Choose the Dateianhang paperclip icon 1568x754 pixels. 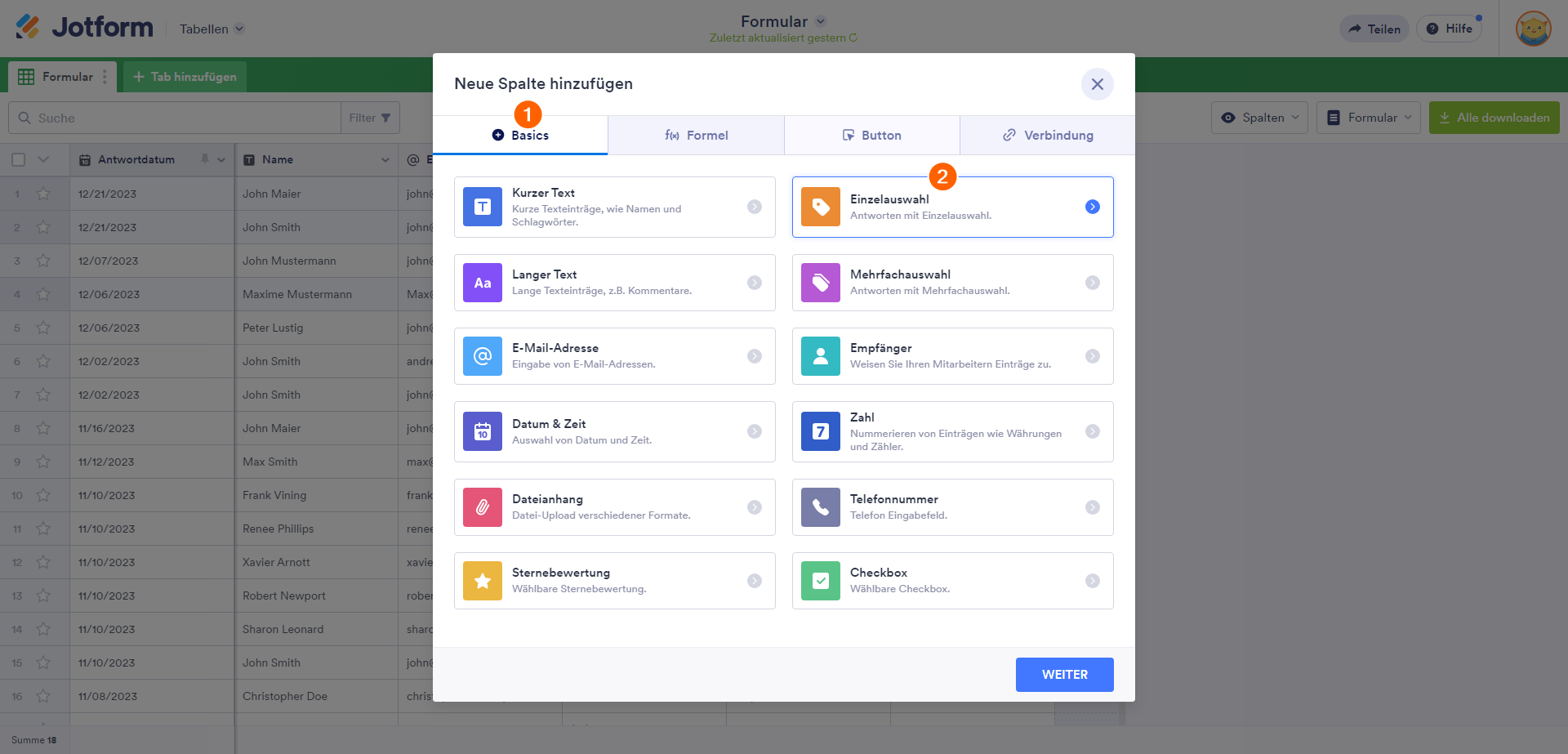point(482,507)
